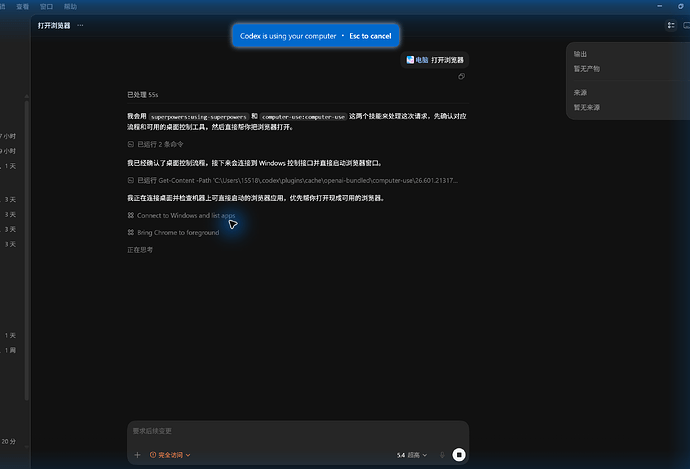Viewport: 690px width, 469px height.
Task: Minimize the Codex window
Action: 659,6
